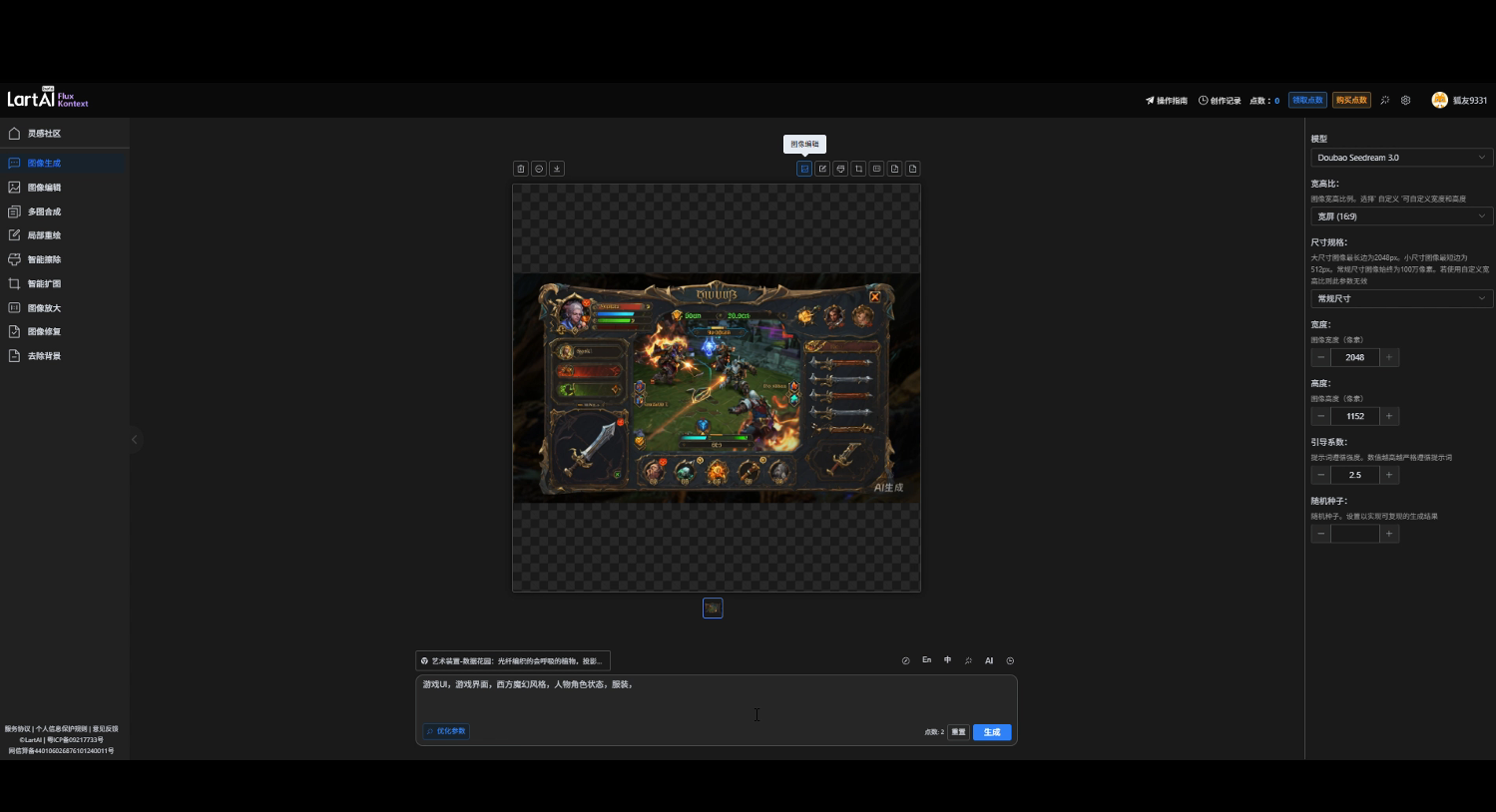Click the image repair file icon in toolbar
Viewport: 1496px width, 812px height.
894,169
